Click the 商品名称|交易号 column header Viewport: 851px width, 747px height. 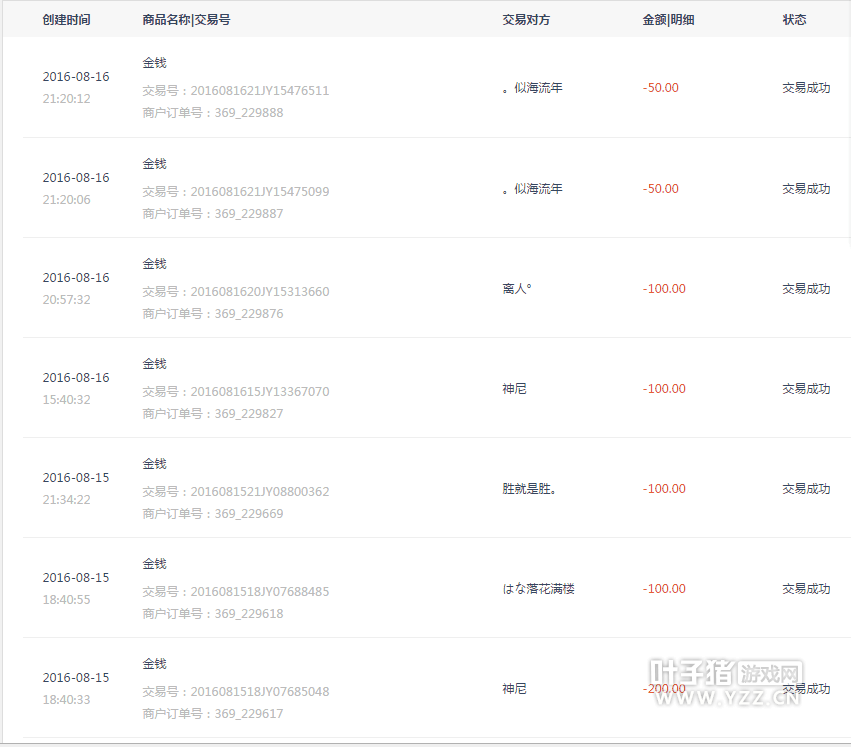pos(186,20)
